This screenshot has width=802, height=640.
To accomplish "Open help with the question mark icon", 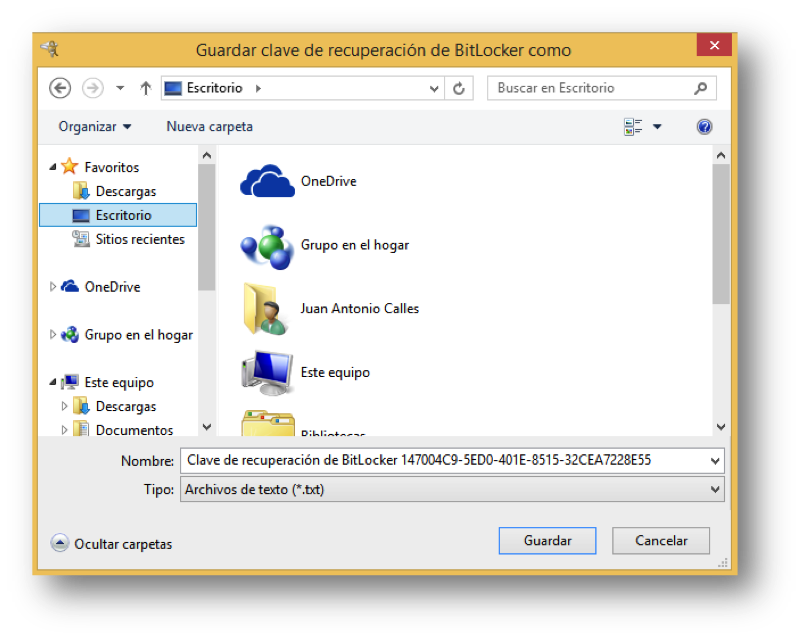I will pyautogui.click(x=704, y=126).
